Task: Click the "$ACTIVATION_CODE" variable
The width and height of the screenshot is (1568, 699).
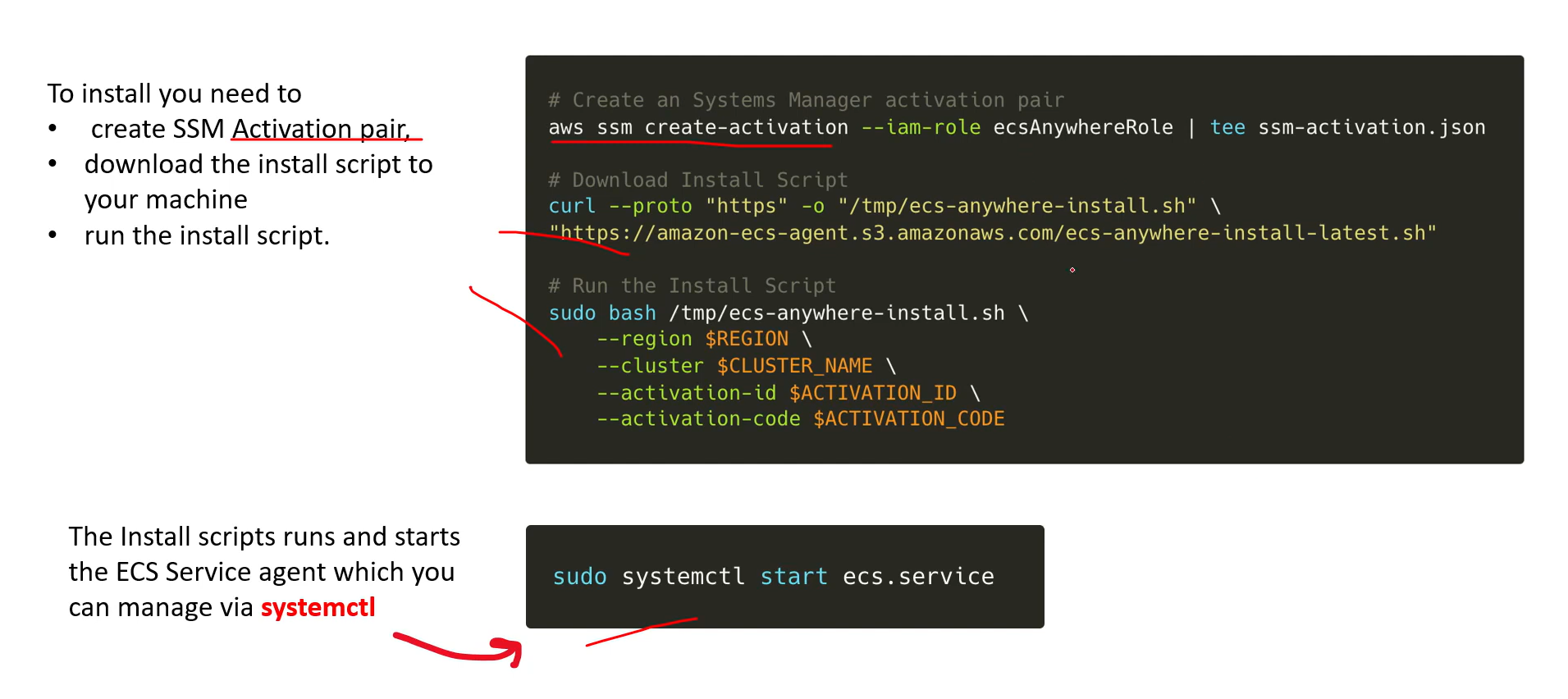Action: 909,418
